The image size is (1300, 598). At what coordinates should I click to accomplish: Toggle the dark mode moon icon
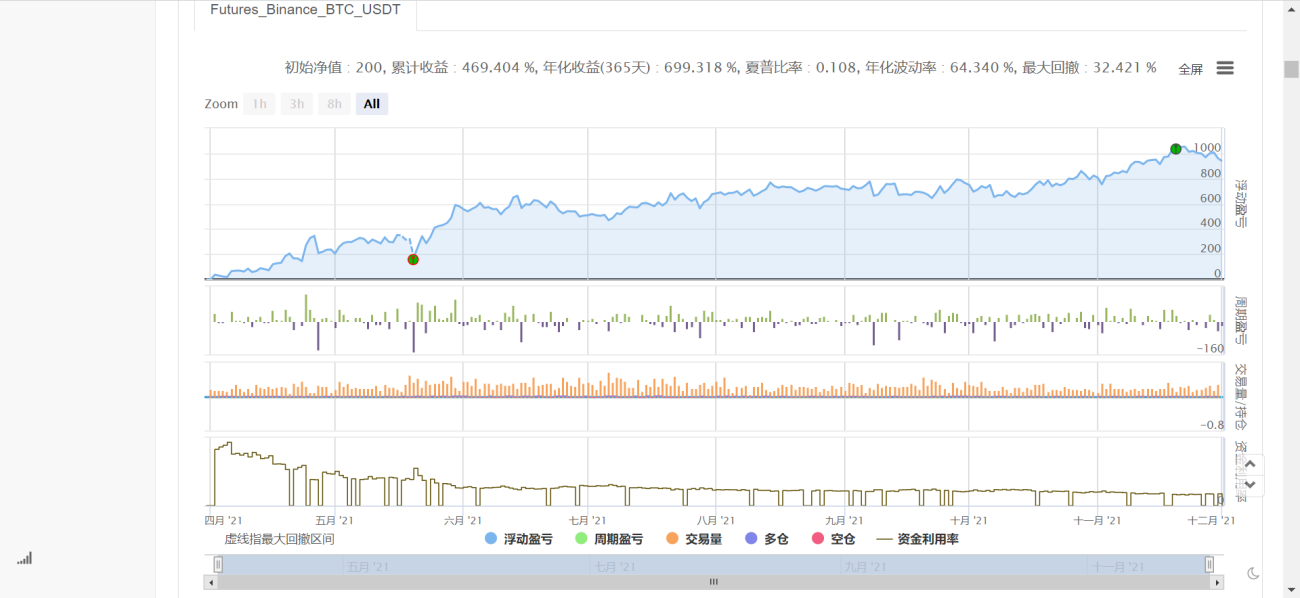[1253, 573]
